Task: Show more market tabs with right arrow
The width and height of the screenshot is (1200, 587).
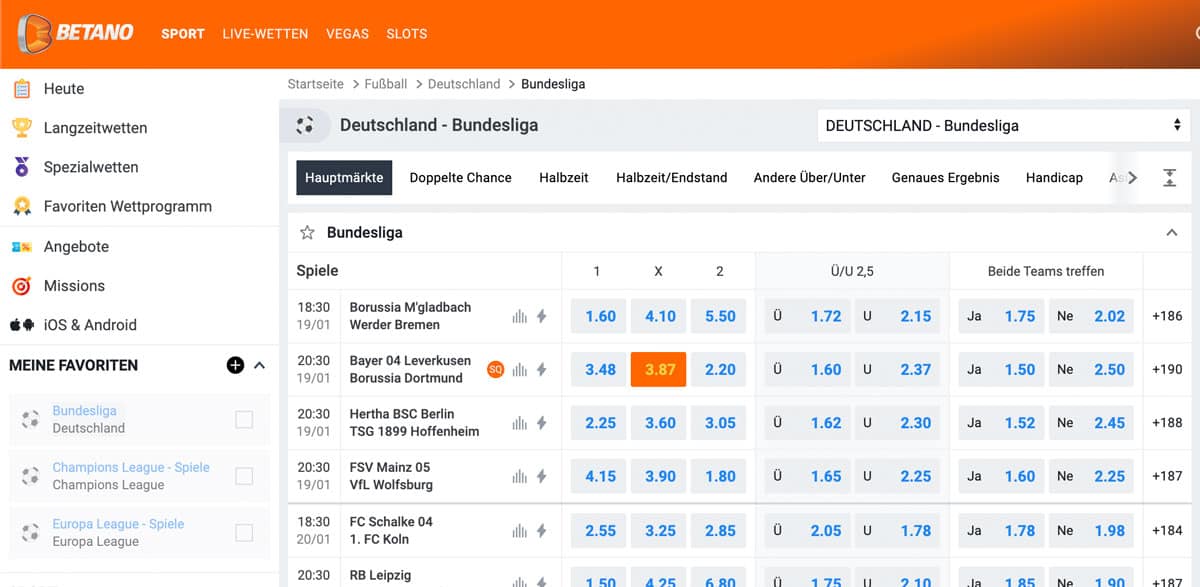Action: [1132, 178]
